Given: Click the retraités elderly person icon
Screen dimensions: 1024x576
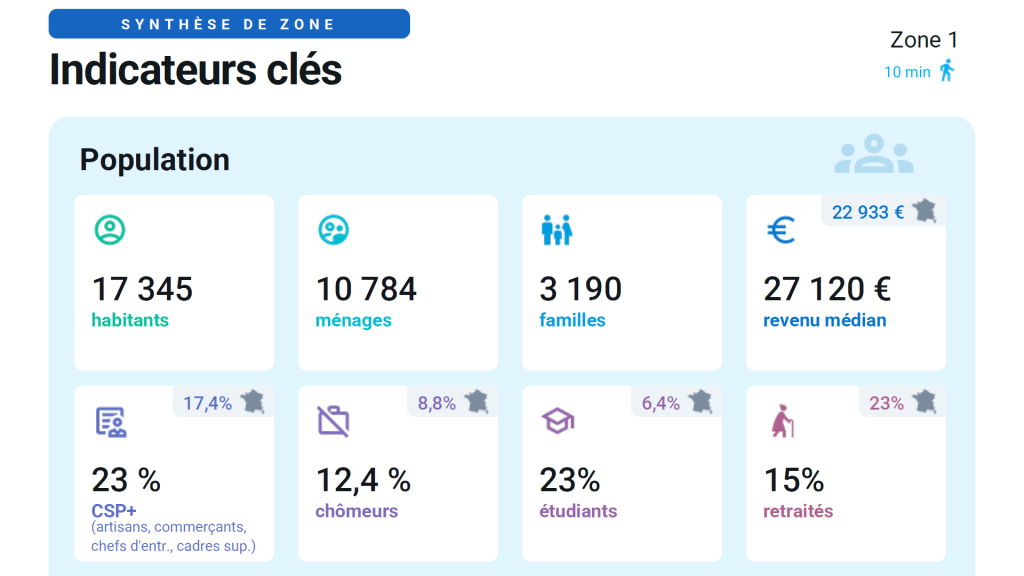Looking at the screenshot, I should (x=781, y=421).
